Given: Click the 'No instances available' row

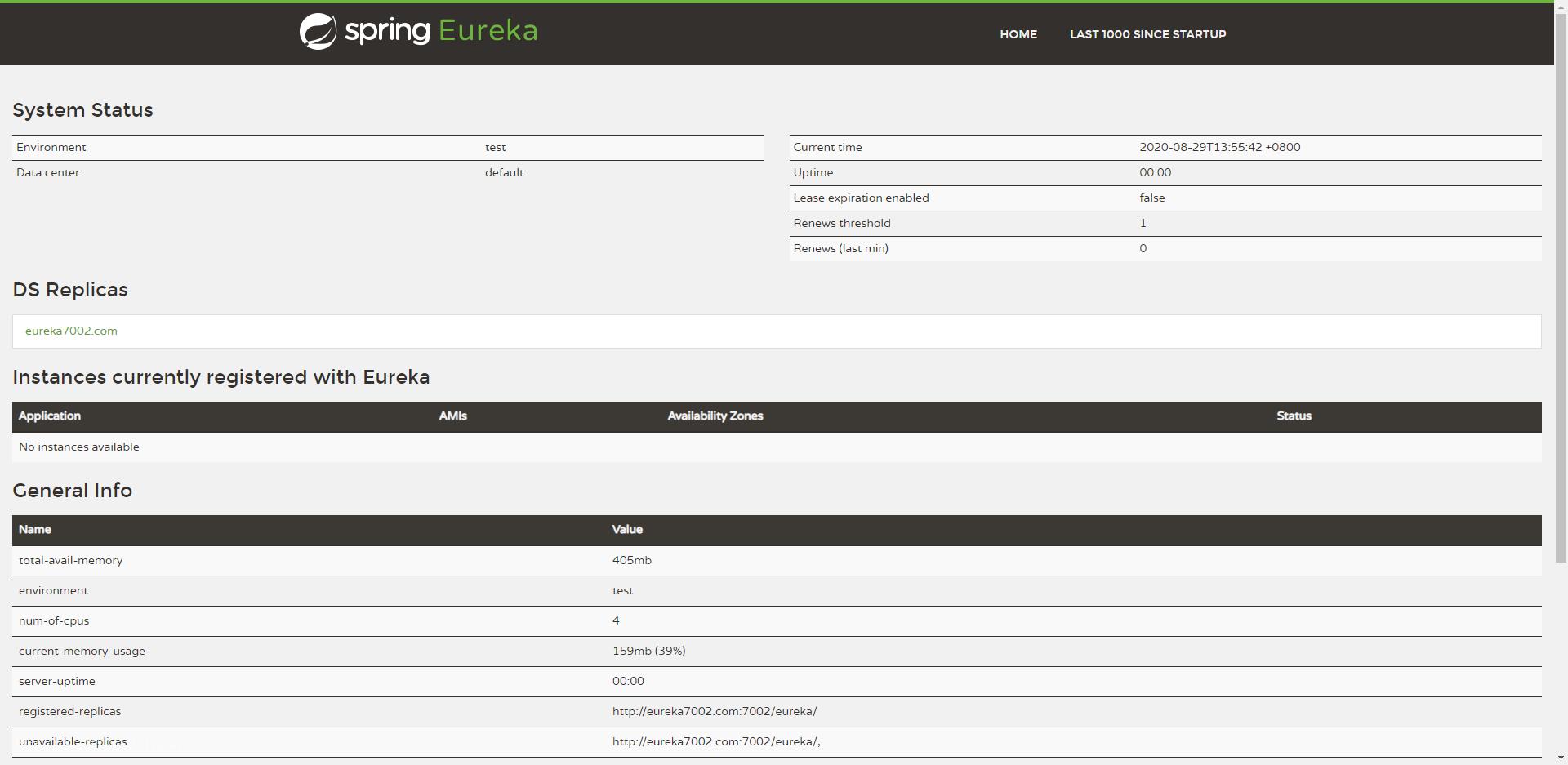Looking at the screenshot, I should [x=777, y=447].
